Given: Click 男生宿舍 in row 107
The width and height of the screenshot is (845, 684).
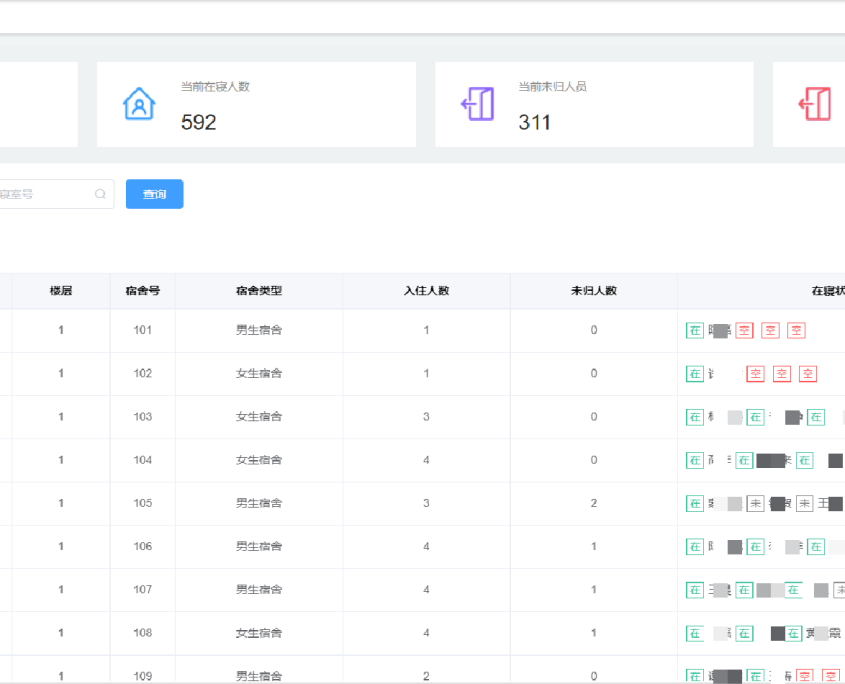Looking at the screenshot, I should [x=259, y=589].
